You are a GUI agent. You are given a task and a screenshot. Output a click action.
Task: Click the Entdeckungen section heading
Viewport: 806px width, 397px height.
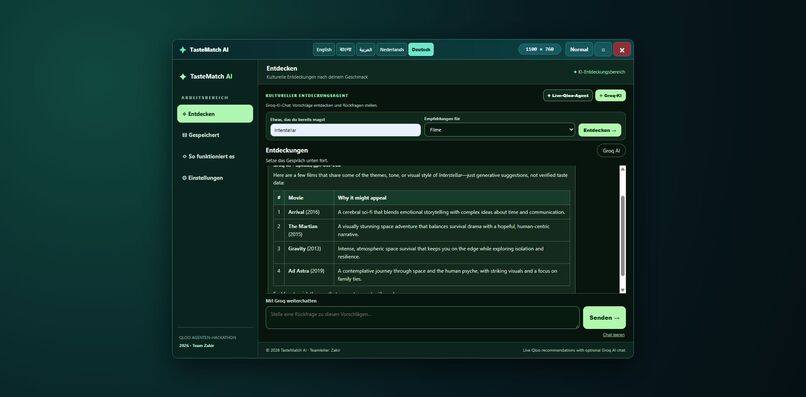click(x=287, y=150)
